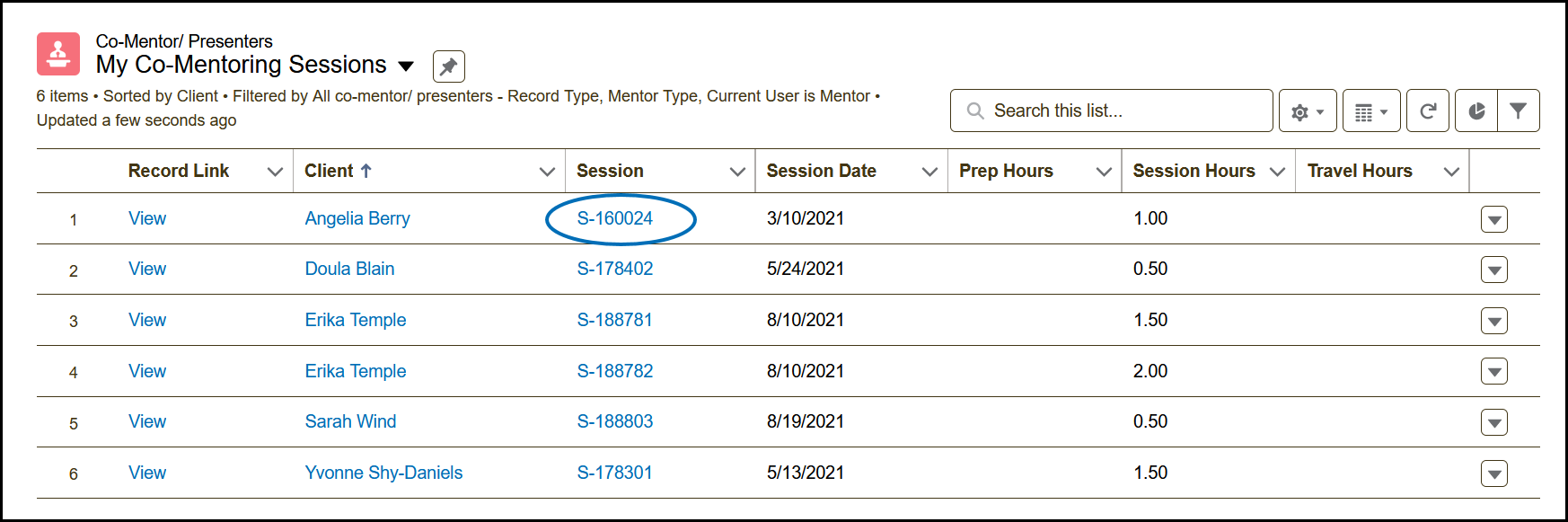Open row actions for Yvonne Shy-Daniels
The height and width of the screenshot is (522, 1568).
tap(1493, 473)
